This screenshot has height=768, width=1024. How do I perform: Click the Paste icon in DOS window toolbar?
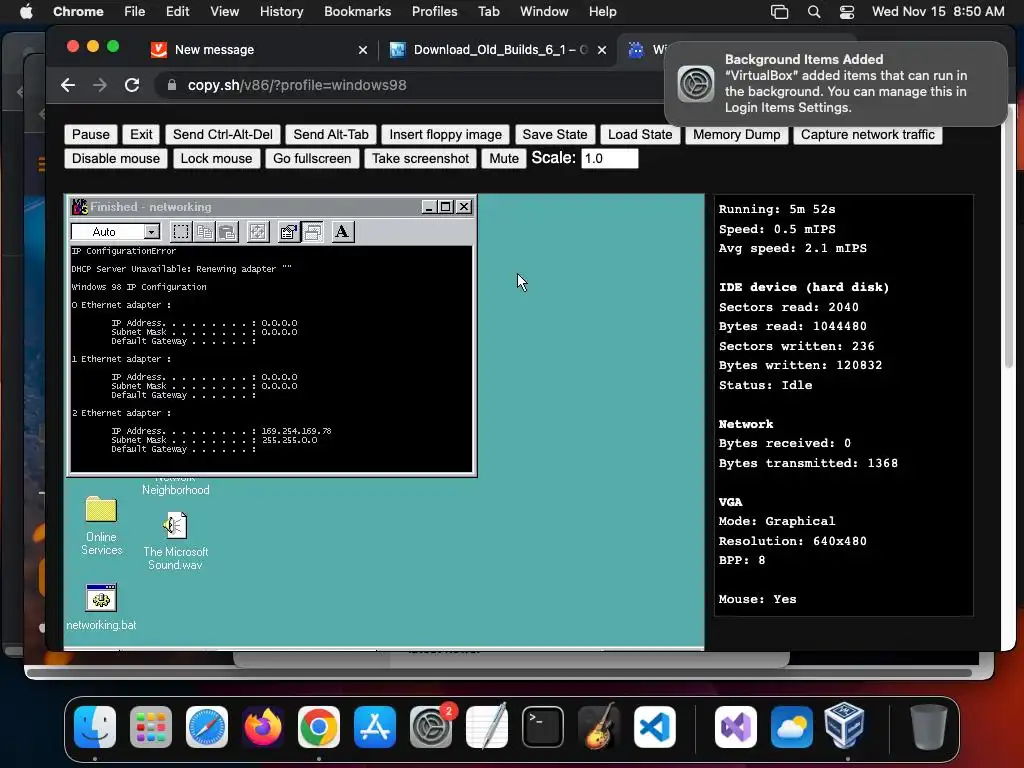(227, 232)
